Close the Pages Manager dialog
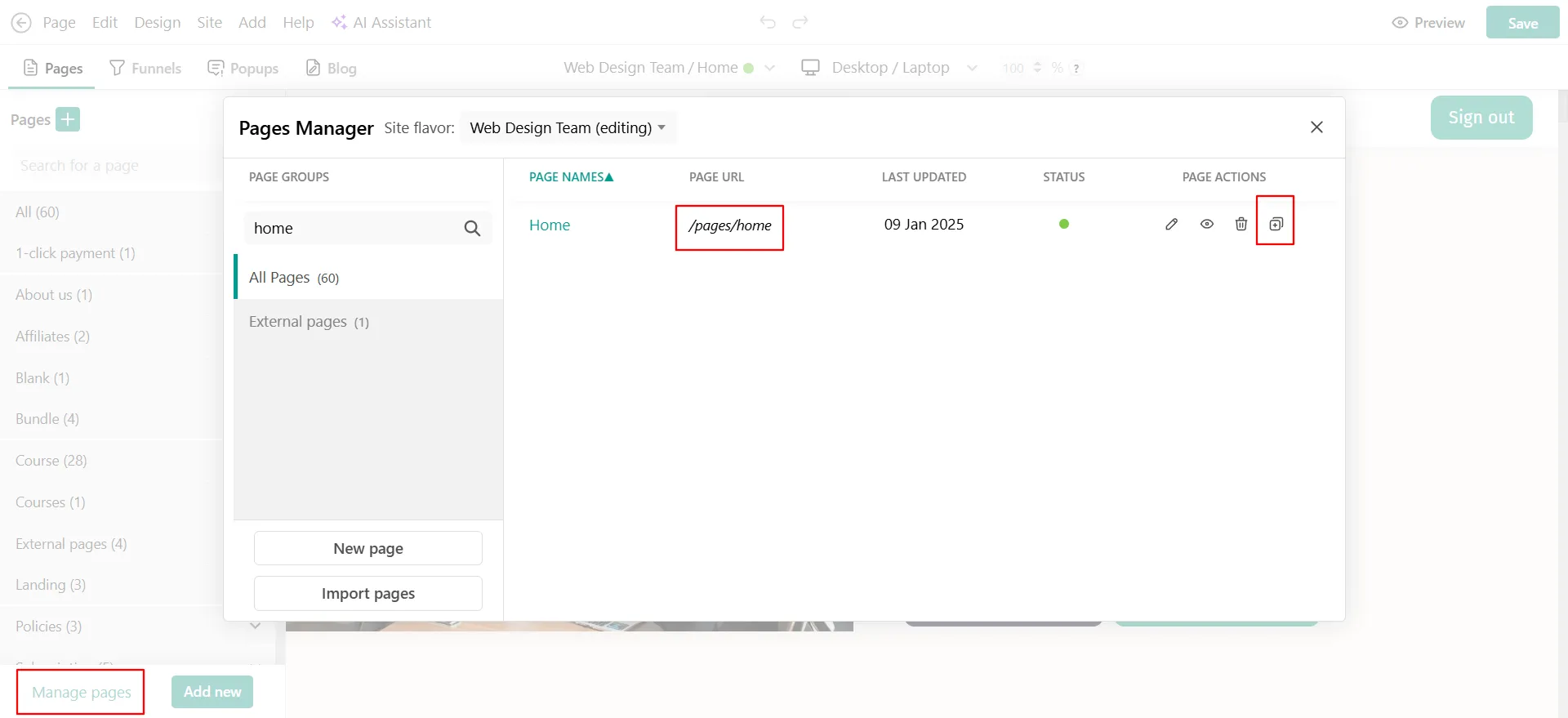 click(1316, 127)
